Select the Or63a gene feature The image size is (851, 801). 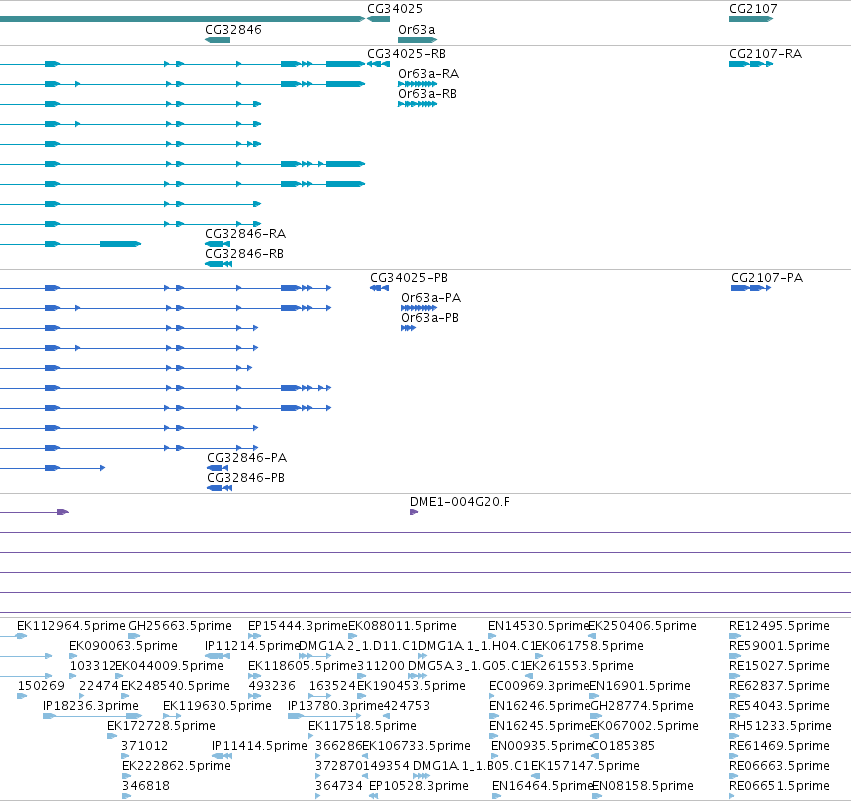pyautogui.click(x=417, y=40)
